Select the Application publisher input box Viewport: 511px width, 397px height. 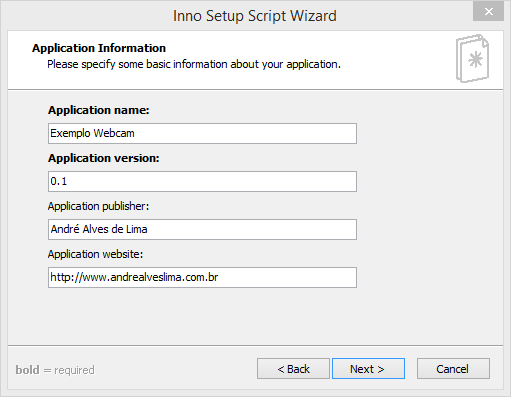coord(202,229)
